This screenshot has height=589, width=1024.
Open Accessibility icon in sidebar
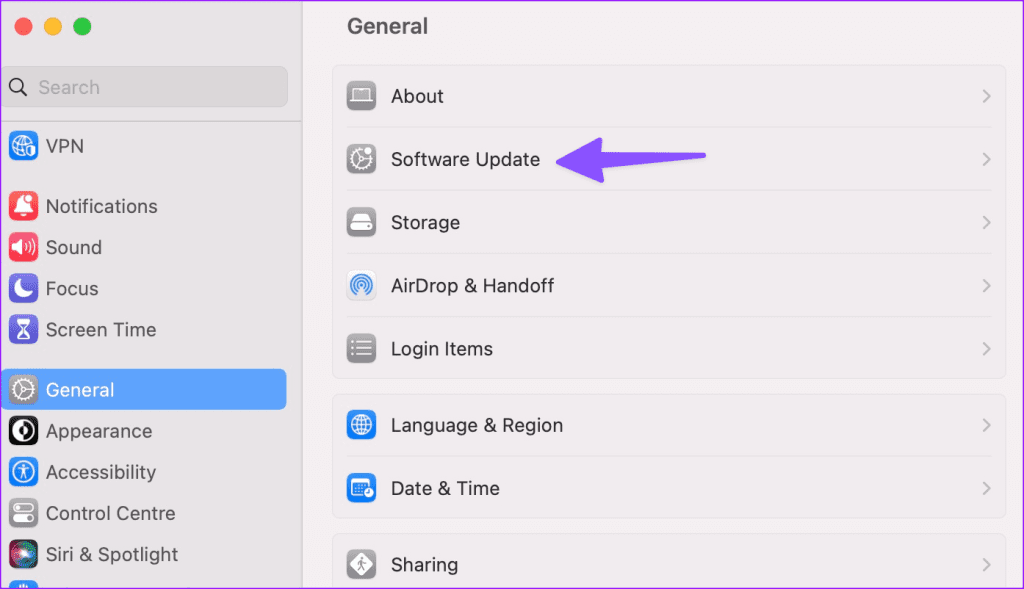[24, 472]
